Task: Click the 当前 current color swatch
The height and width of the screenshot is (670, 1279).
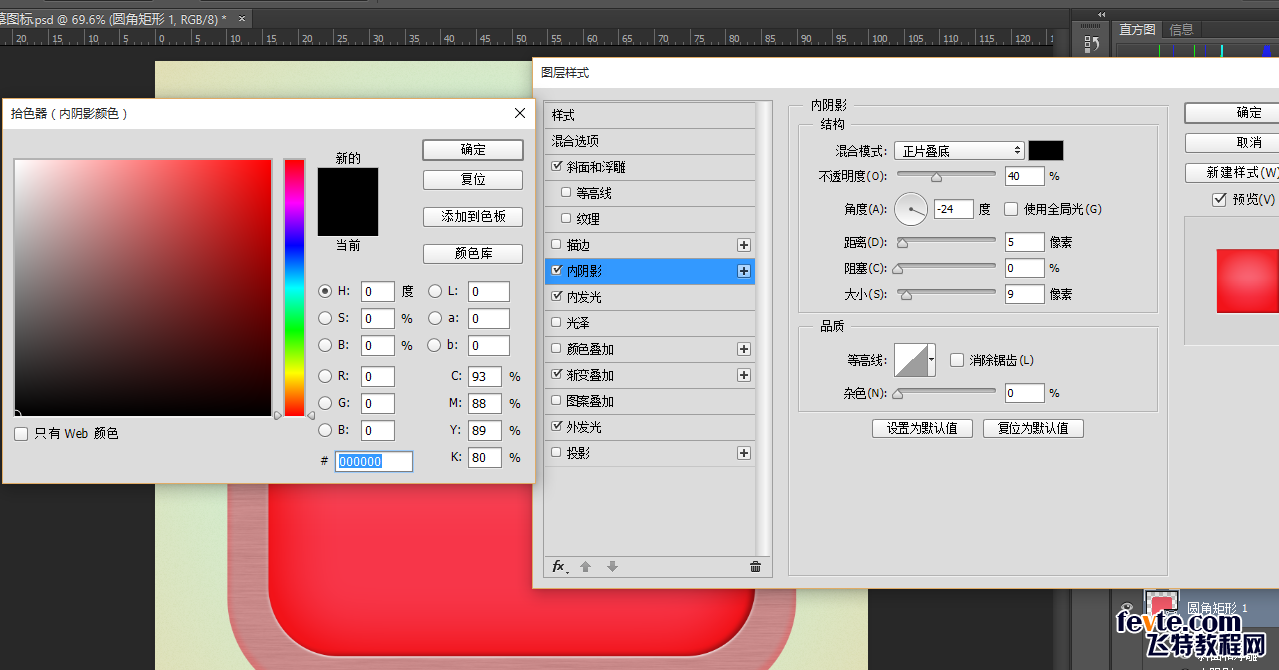Action: click(x=348, y=219)
